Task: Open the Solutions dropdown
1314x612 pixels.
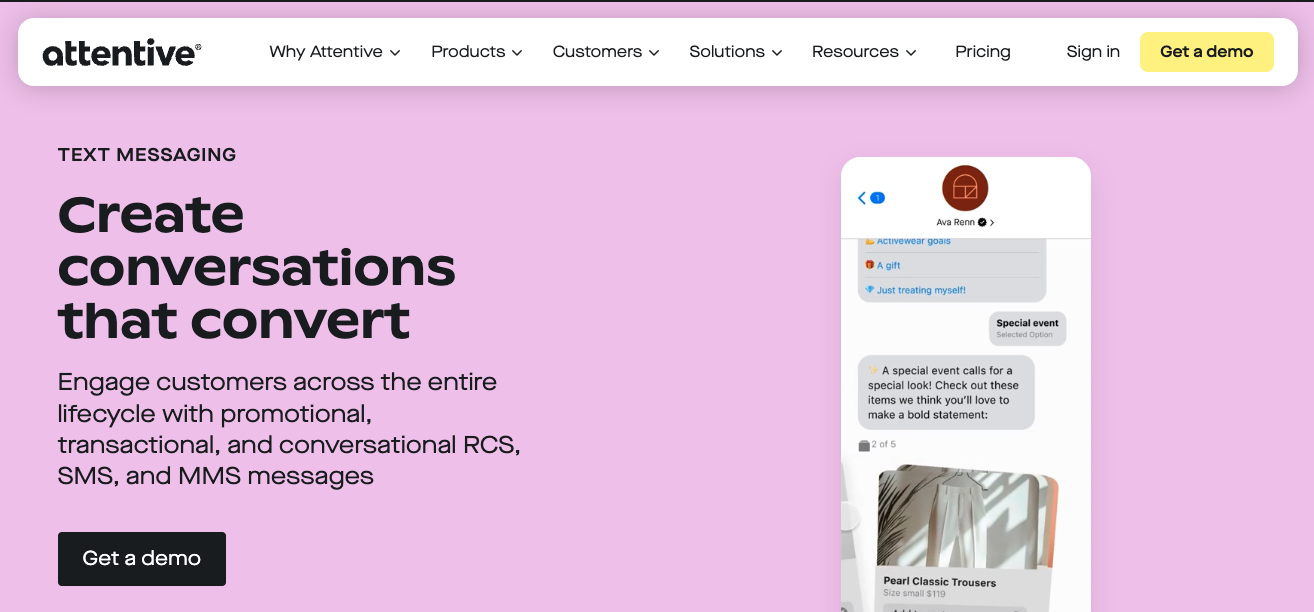Action: tap(735, 52)
